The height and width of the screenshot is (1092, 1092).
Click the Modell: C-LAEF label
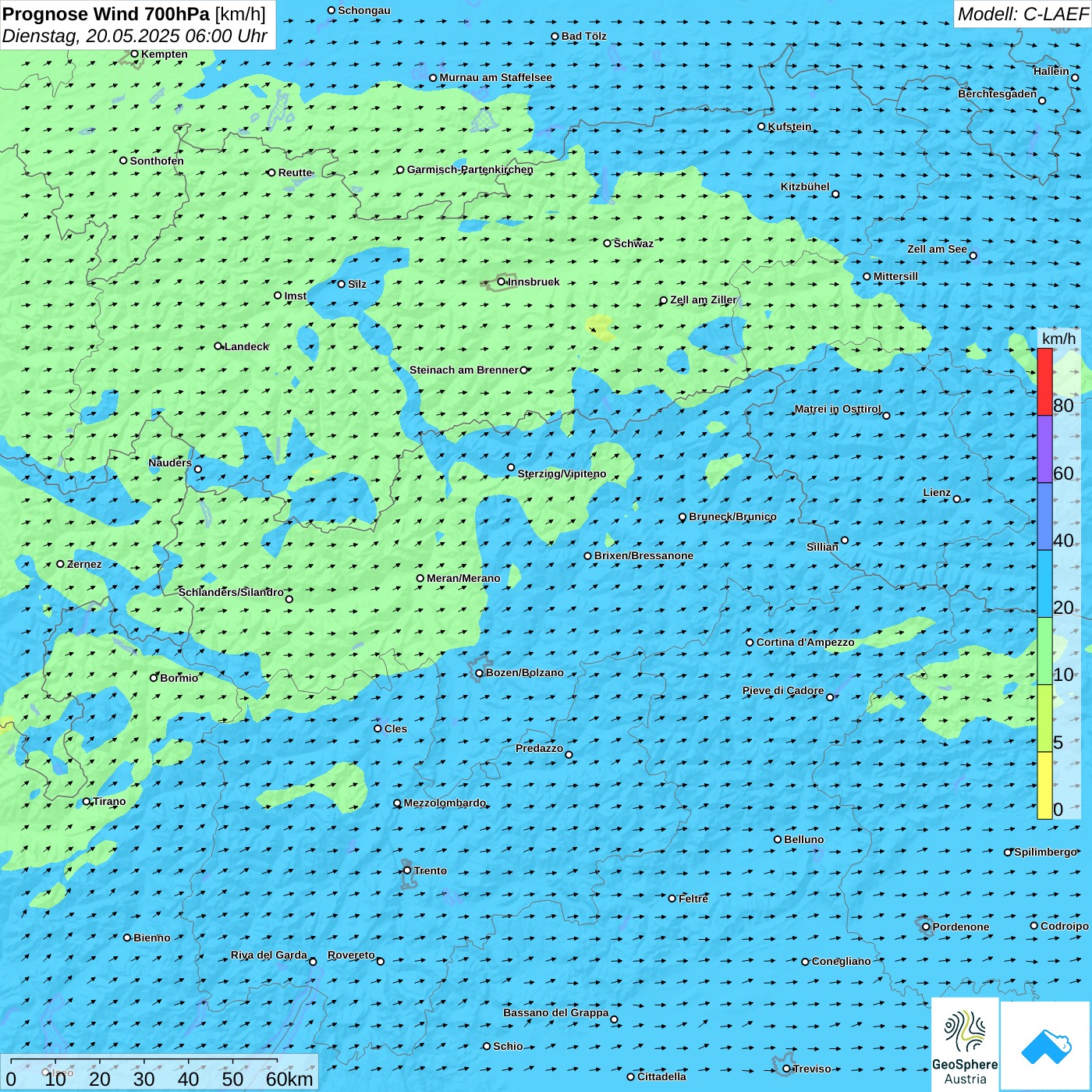tap(1022, 14)
